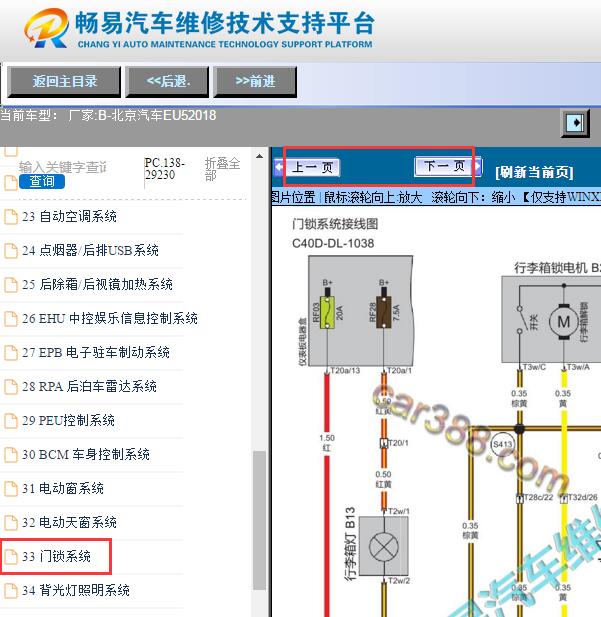601x617 pixels.
Task: Open 29 PEU控制系统 item
Action: [x=68, y=420]
